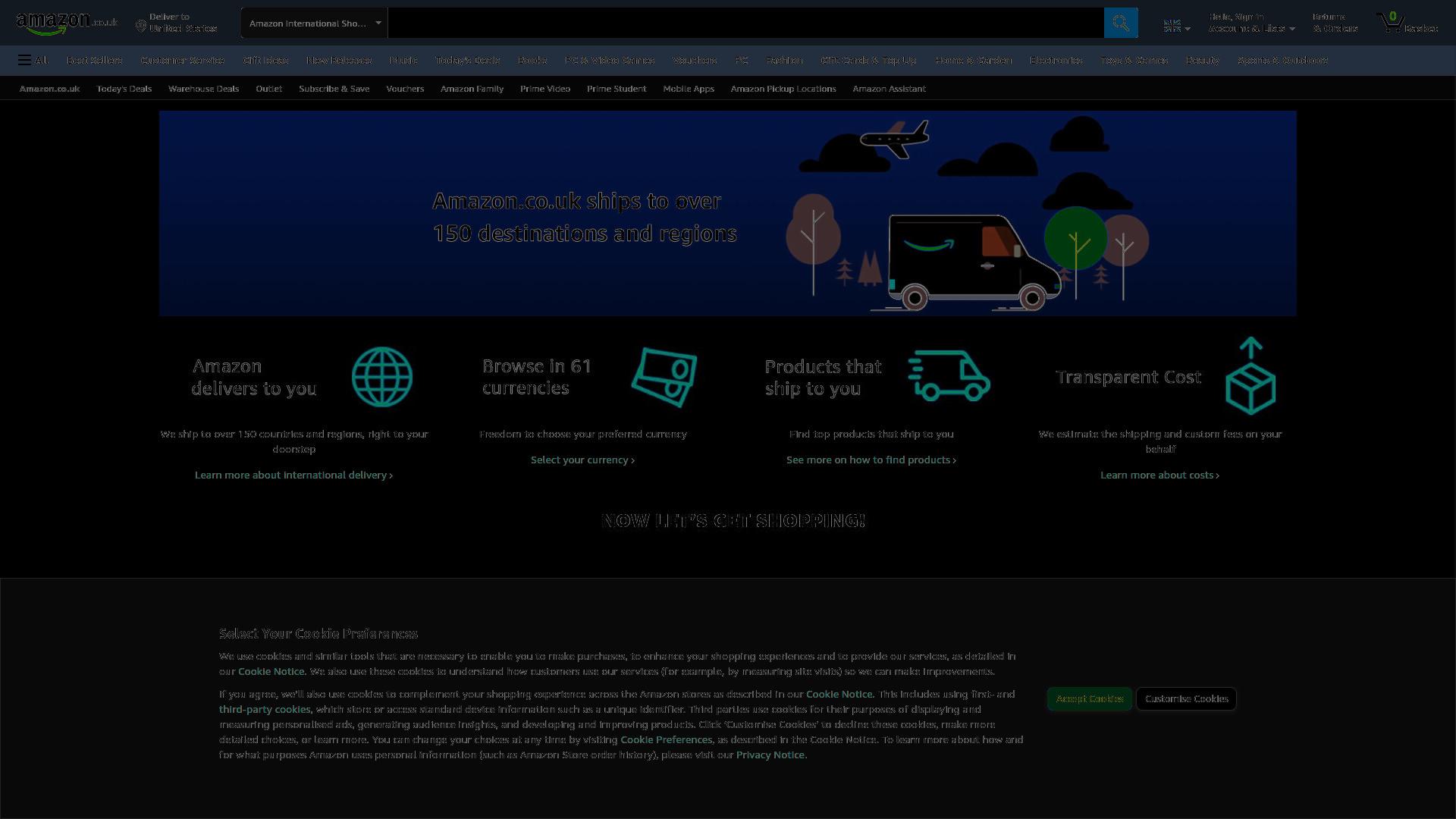This screenshot has width=1456, height=819.
Task: Open Customer Service in nav bar
Action: [x=182, y=60]
